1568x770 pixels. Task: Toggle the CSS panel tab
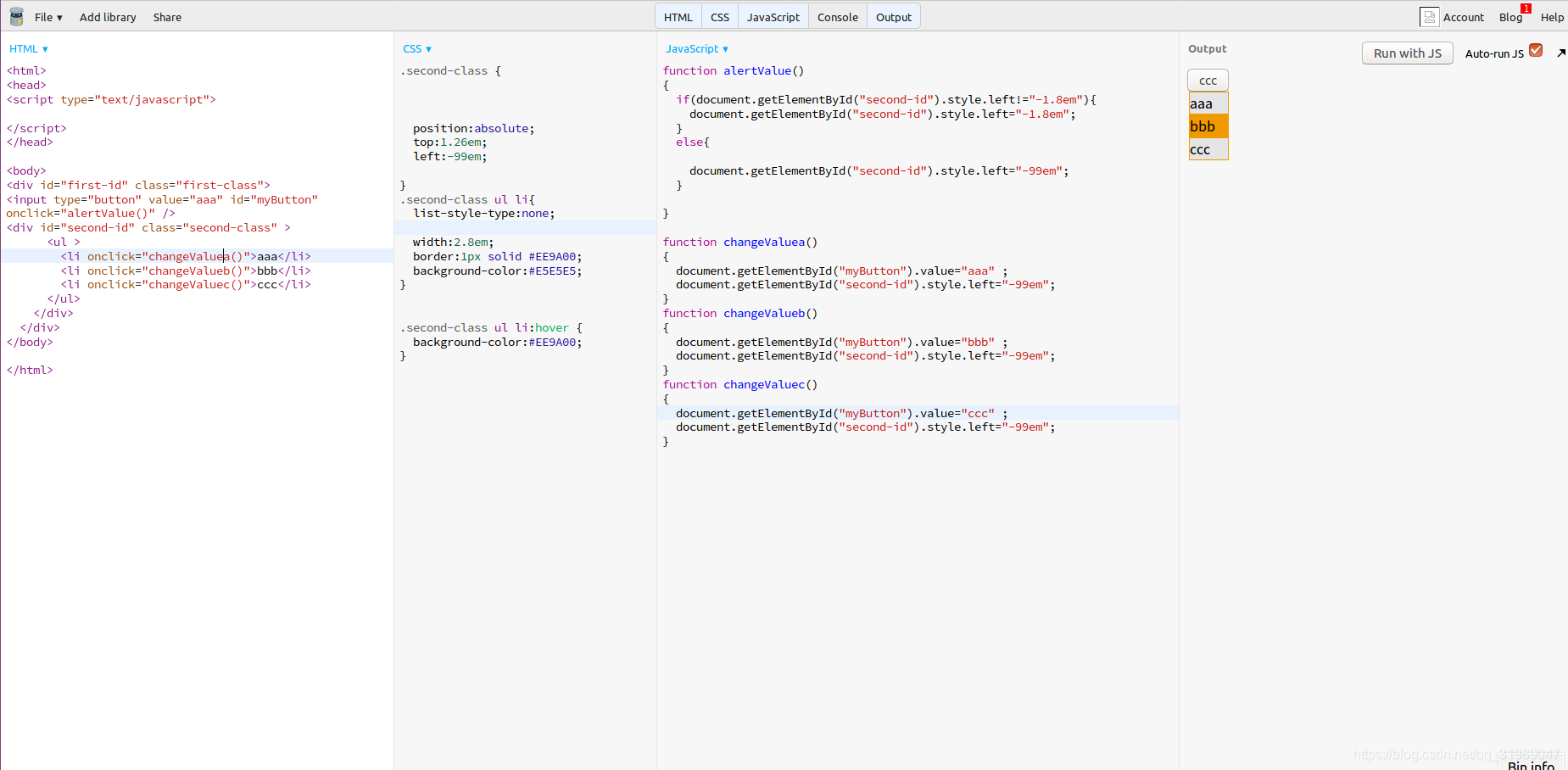(x=720, y=17)
